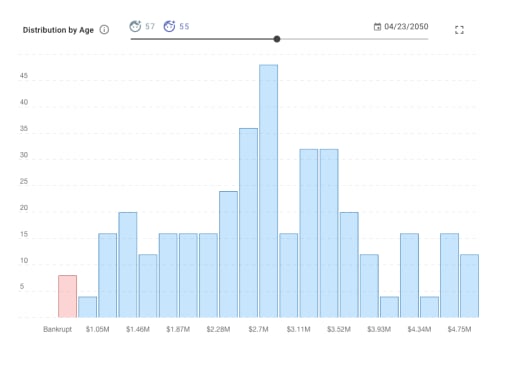
Task: Expand the chart with the fullscreen icon
Action: [459, 30]
